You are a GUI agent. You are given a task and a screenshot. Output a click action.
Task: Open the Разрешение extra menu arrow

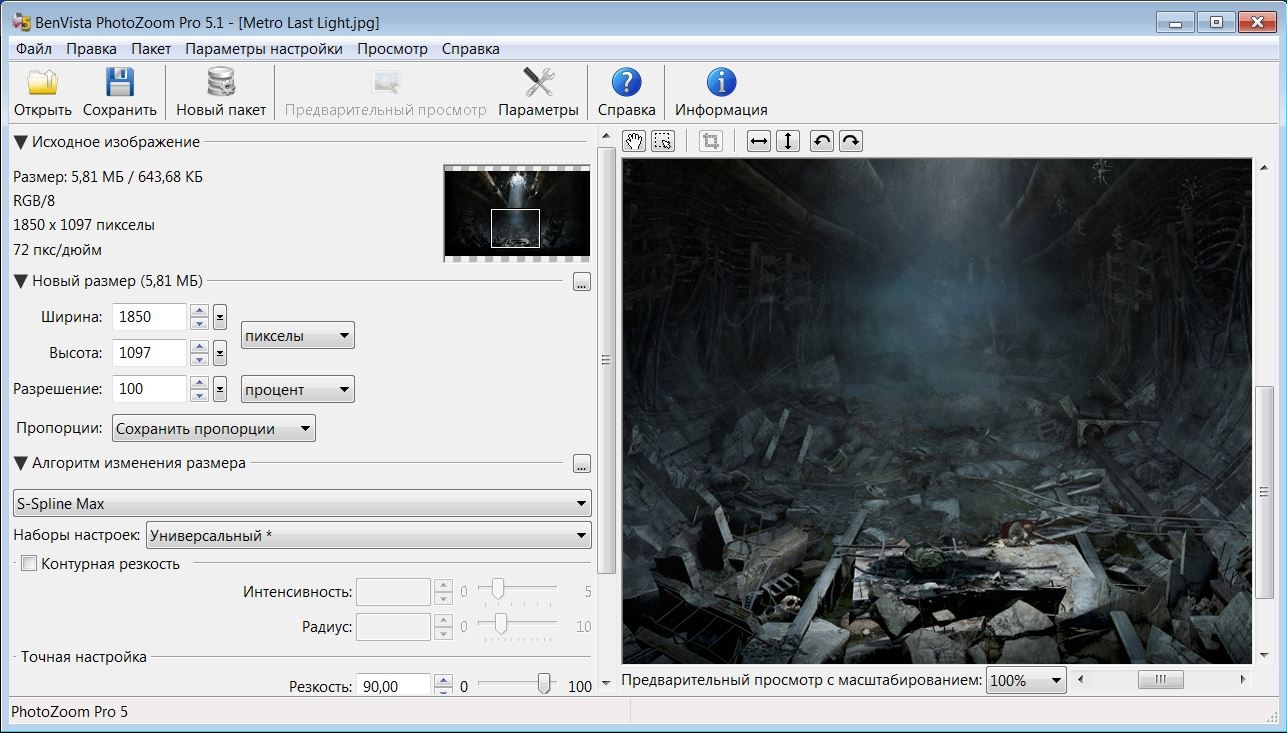220,389
